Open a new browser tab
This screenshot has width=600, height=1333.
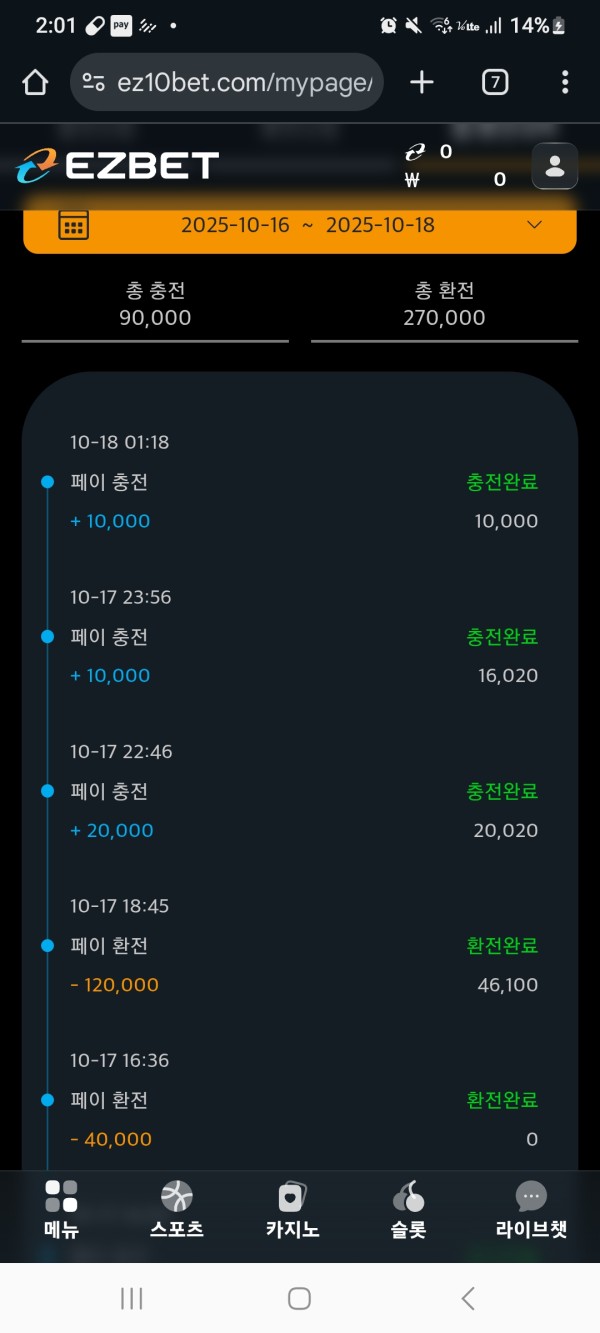(422, 82)
